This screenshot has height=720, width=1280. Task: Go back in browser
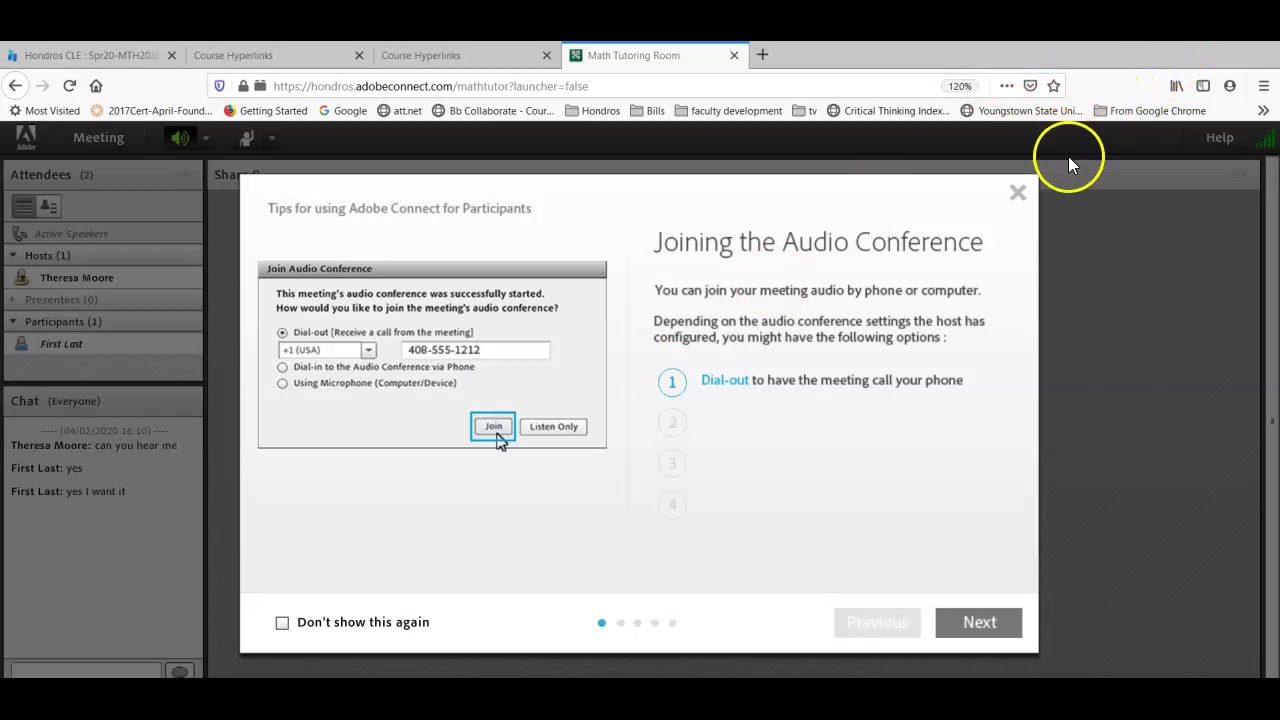tap(15, 86)
